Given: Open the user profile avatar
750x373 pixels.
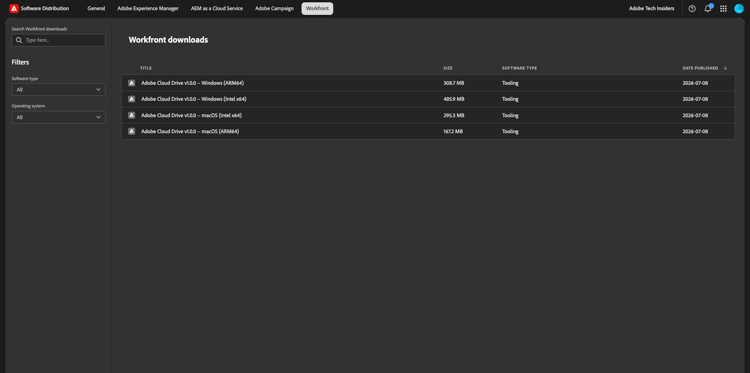Looking at the screenshot, I should click(x=739, y=9).
